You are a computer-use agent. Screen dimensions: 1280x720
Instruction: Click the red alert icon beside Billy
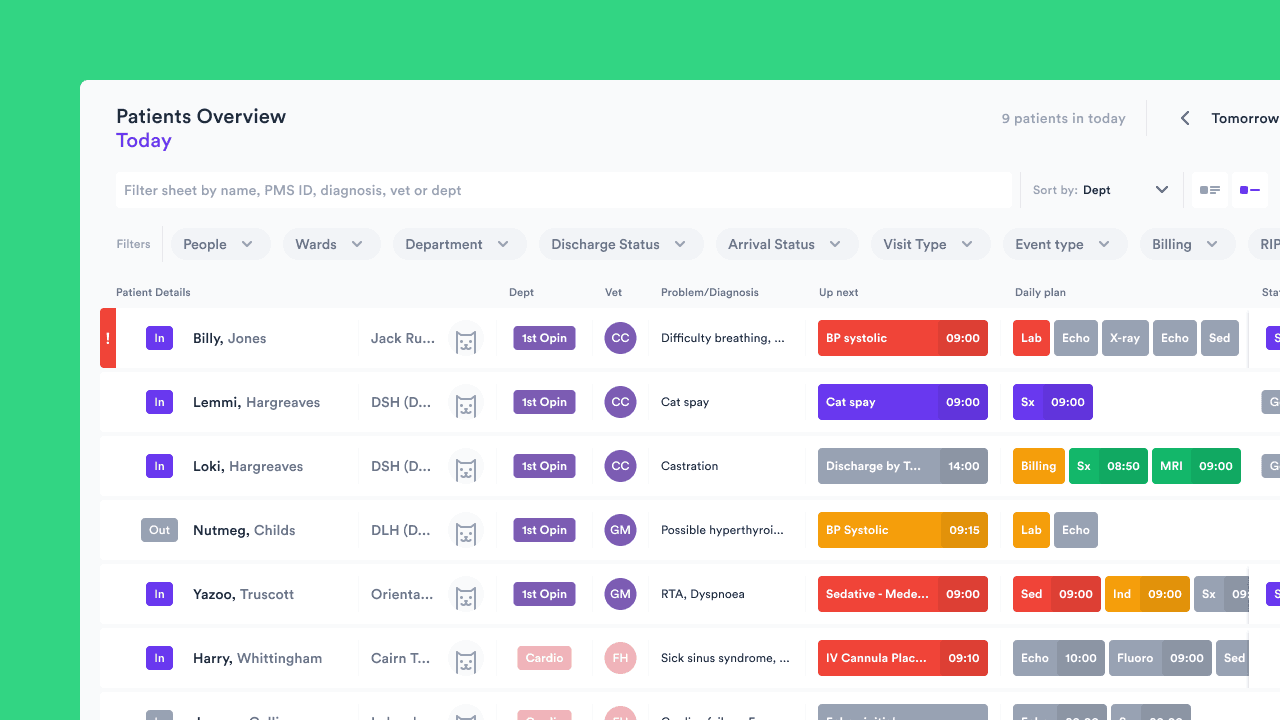click(108, 338)
